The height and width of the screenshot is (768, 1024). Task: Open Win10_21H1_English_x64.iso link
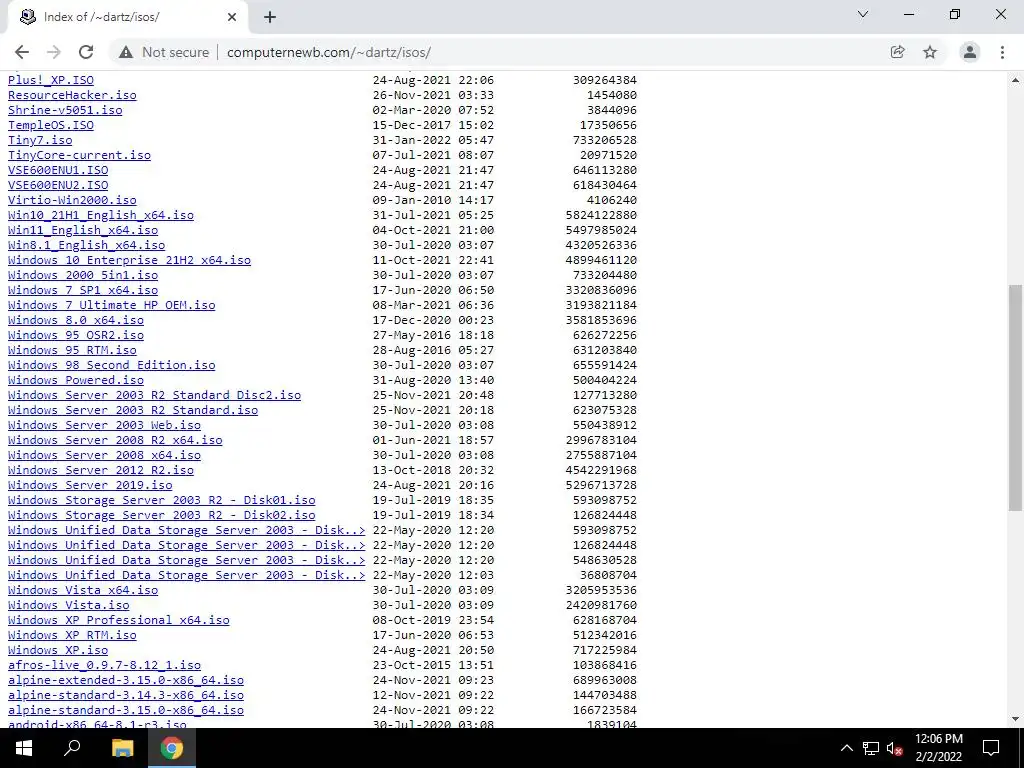point(101,215)
